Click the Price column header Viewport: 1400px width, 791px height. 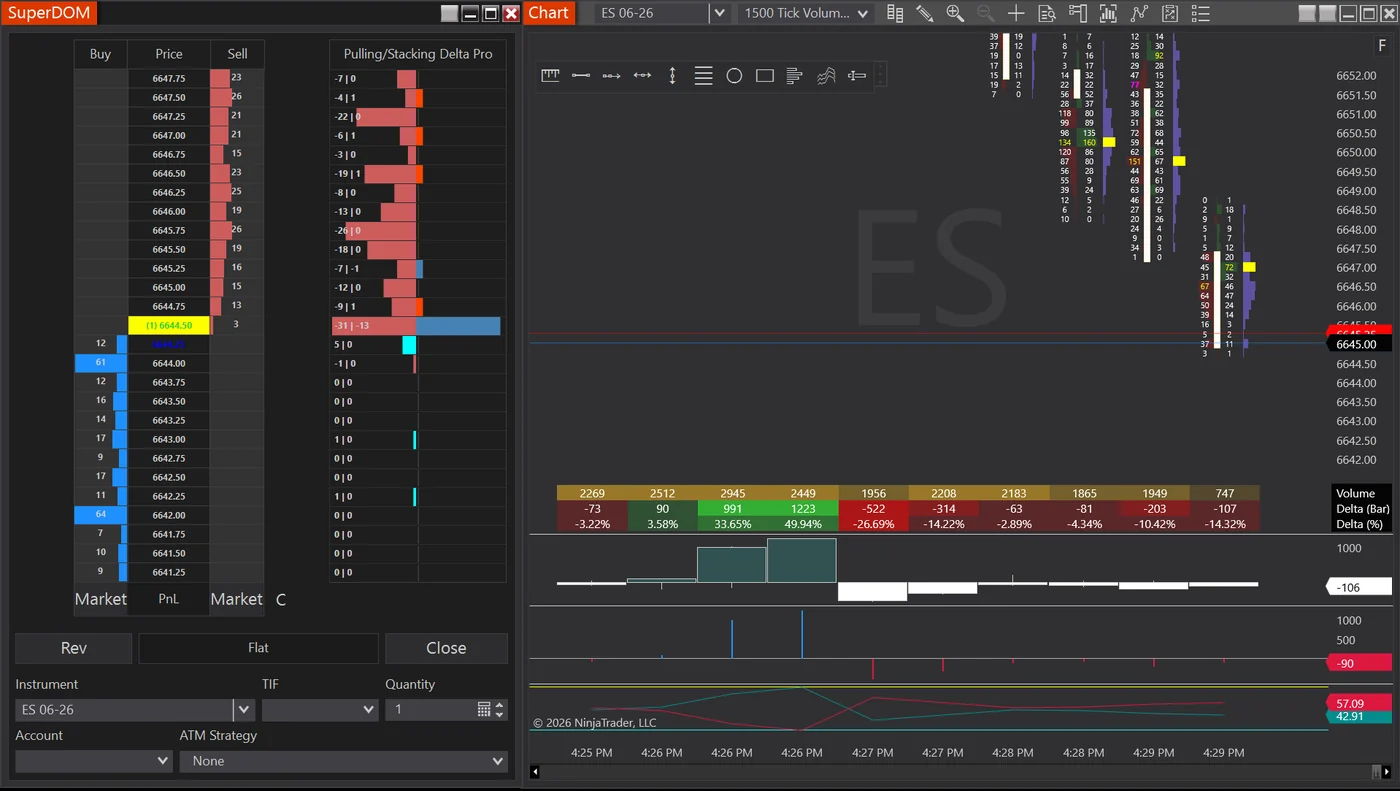[169, 54]
